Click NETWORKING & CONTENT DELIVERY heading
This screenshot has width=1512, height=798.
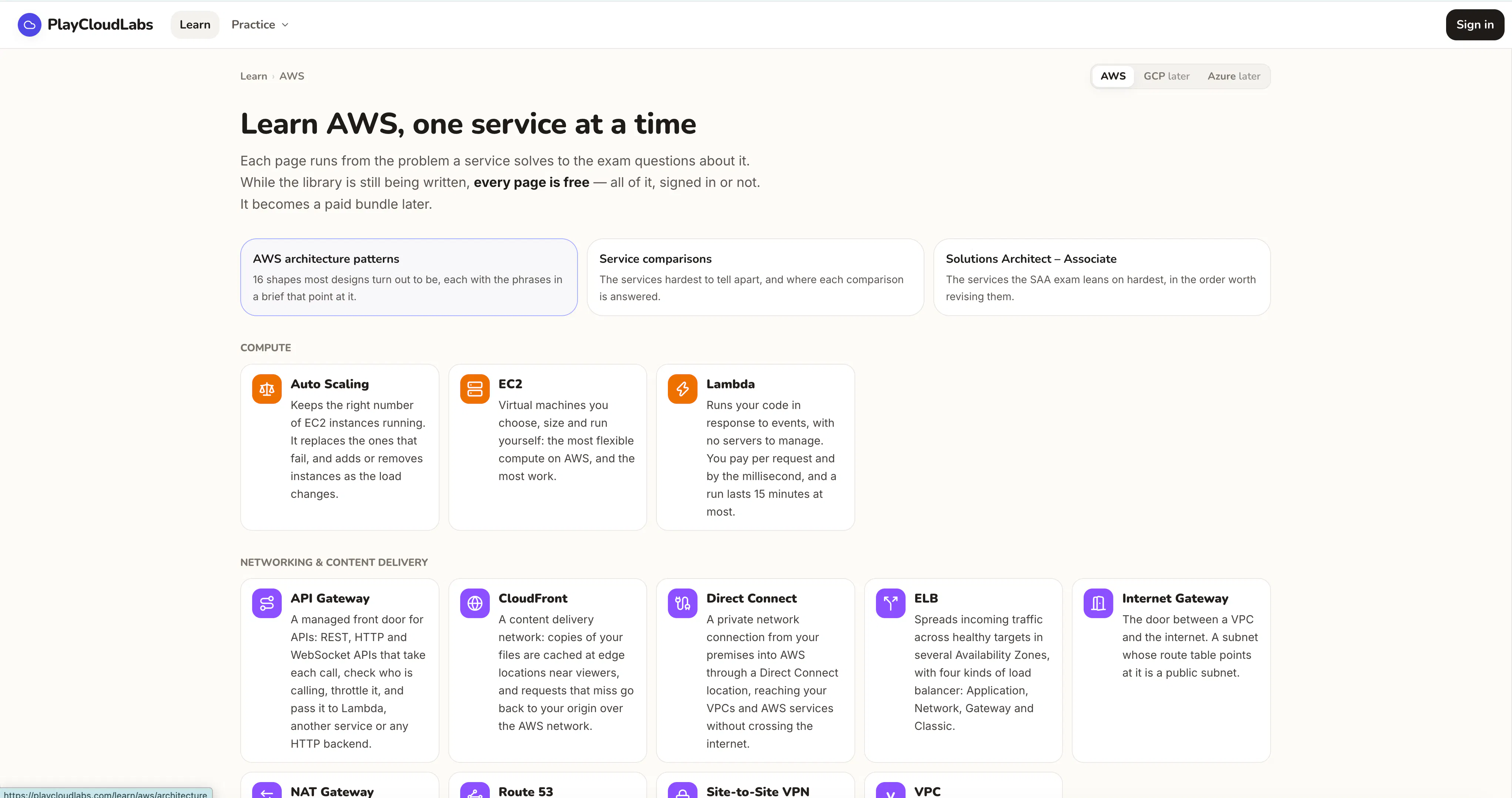pyautogui.click(x=334, y=562)
